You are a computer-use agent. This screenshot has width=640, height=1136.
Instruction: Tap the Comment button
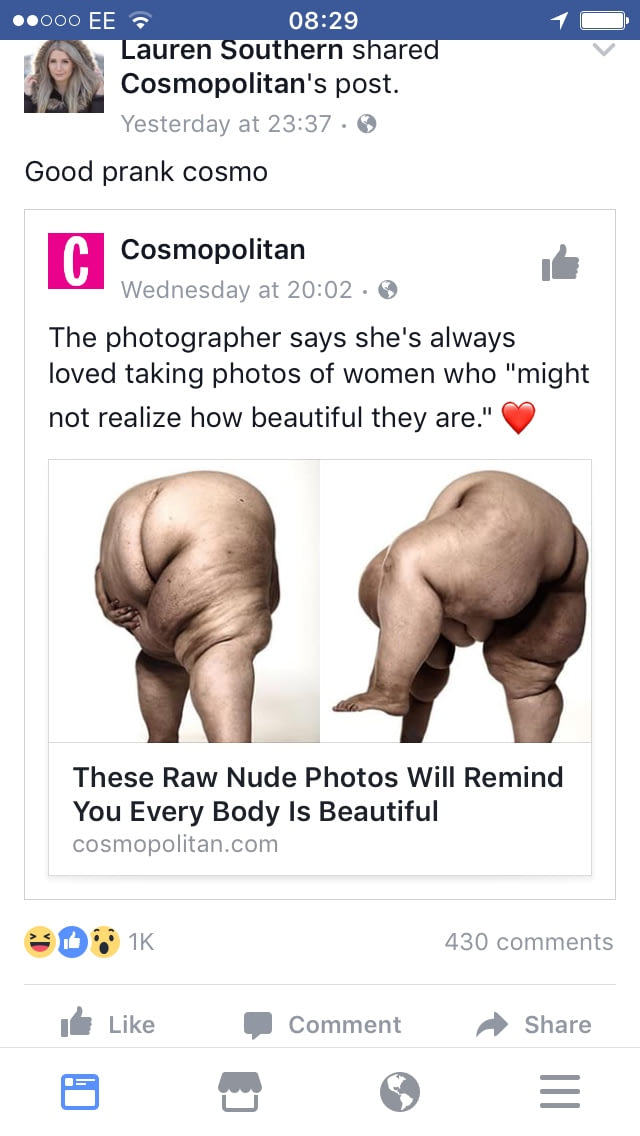coord(322,1024)
